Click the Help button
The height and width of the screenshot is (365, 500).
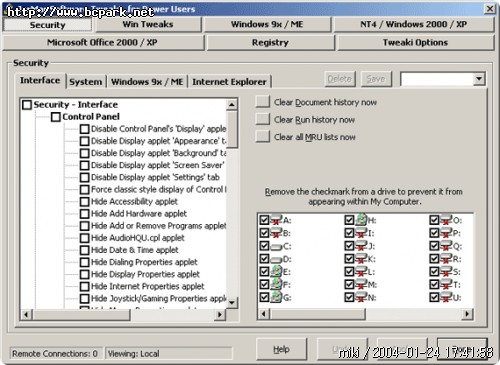tap(281, 349)
